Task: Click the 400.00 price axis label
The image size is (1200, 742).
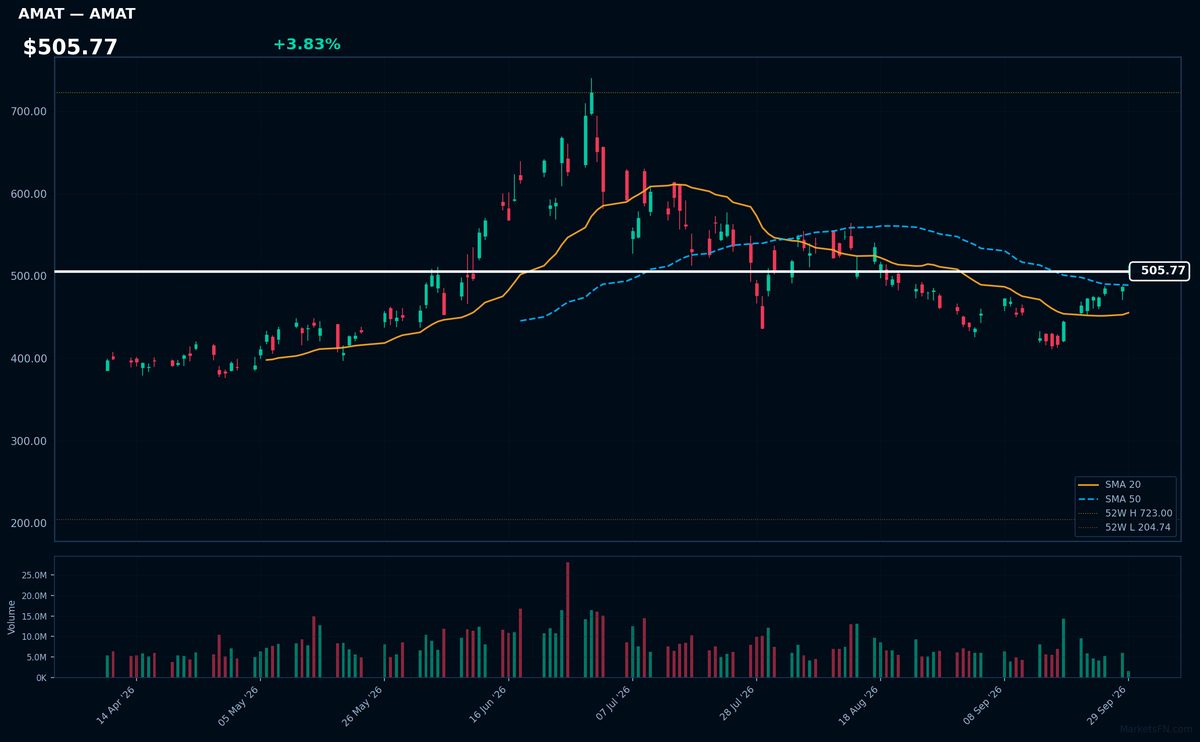Action: [x=29, y=359]
